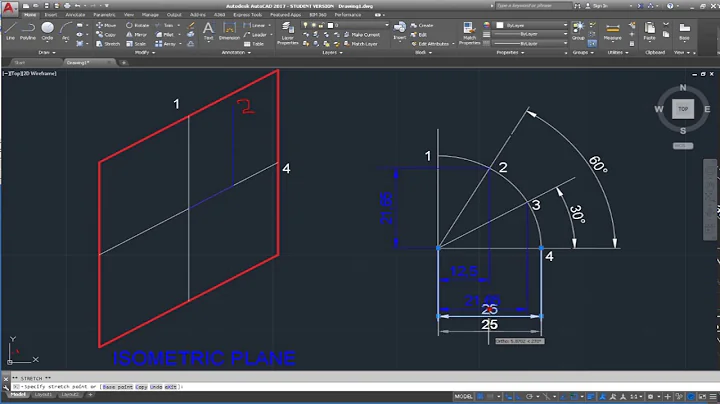The width and height of the screenshot is (720, 404).
Task: Click the new drawing tab plus button
Action: (124, 62)
